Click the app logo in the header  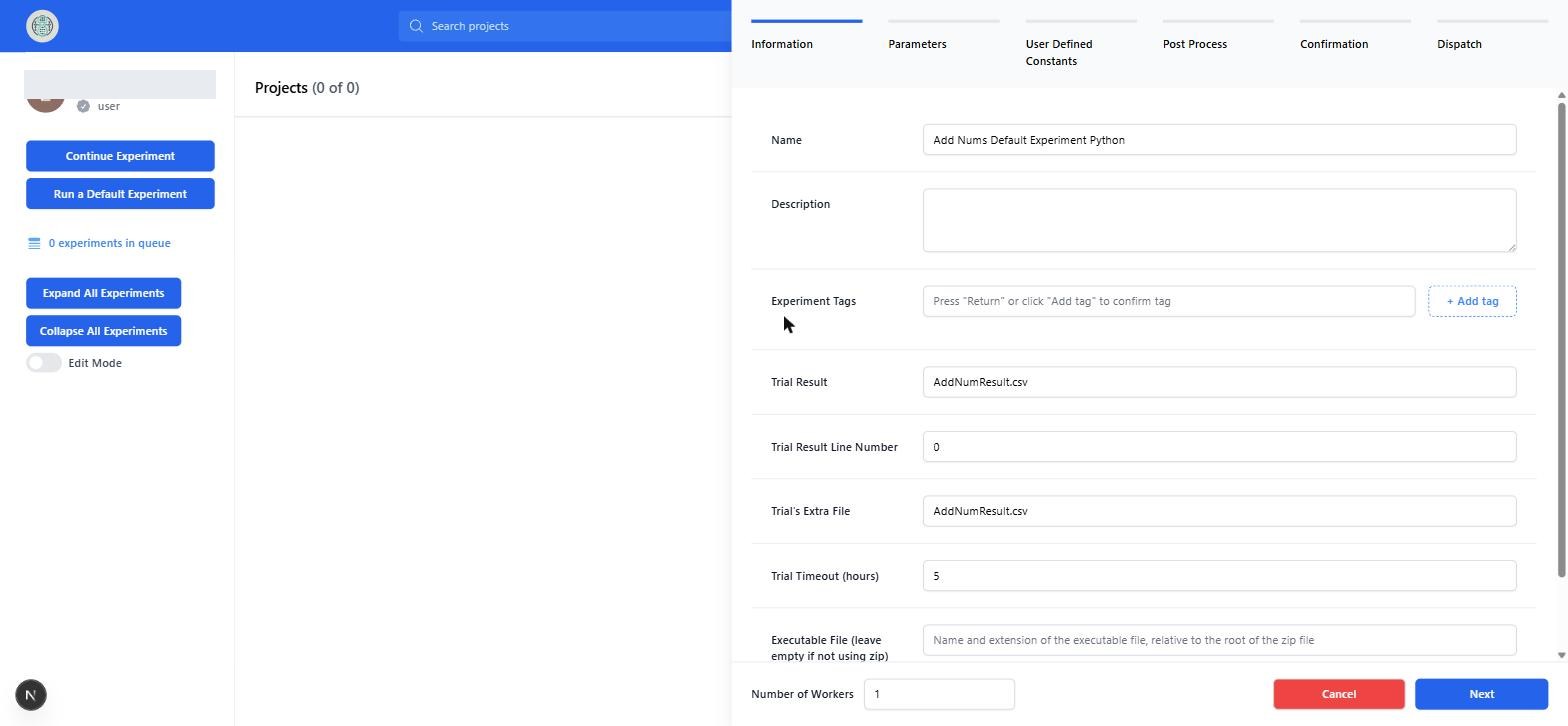click(42, 26)
